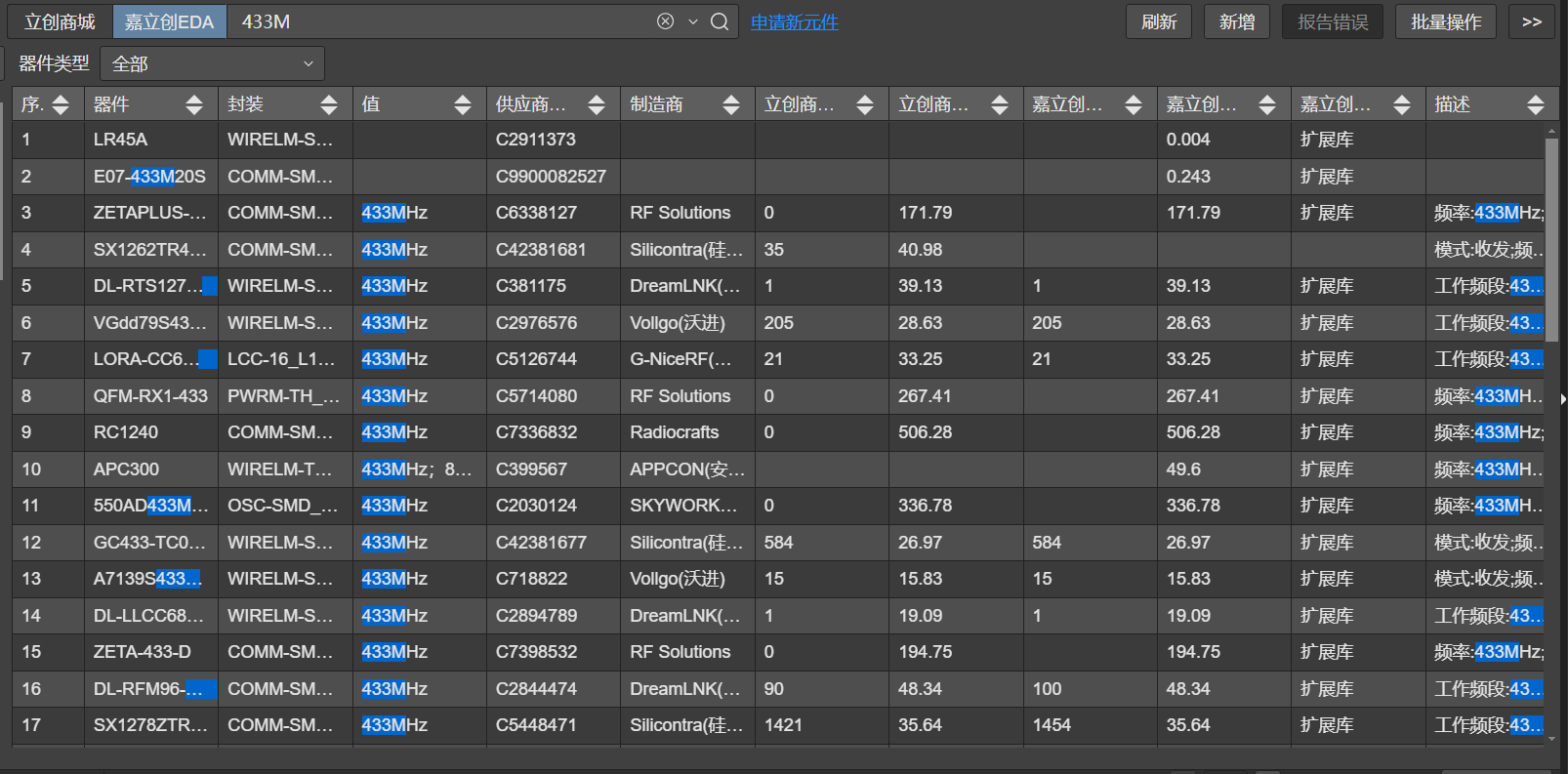Click 扩展库 in the LR45A row
The image size is (1568, 774).
[x=1327, y=140]
